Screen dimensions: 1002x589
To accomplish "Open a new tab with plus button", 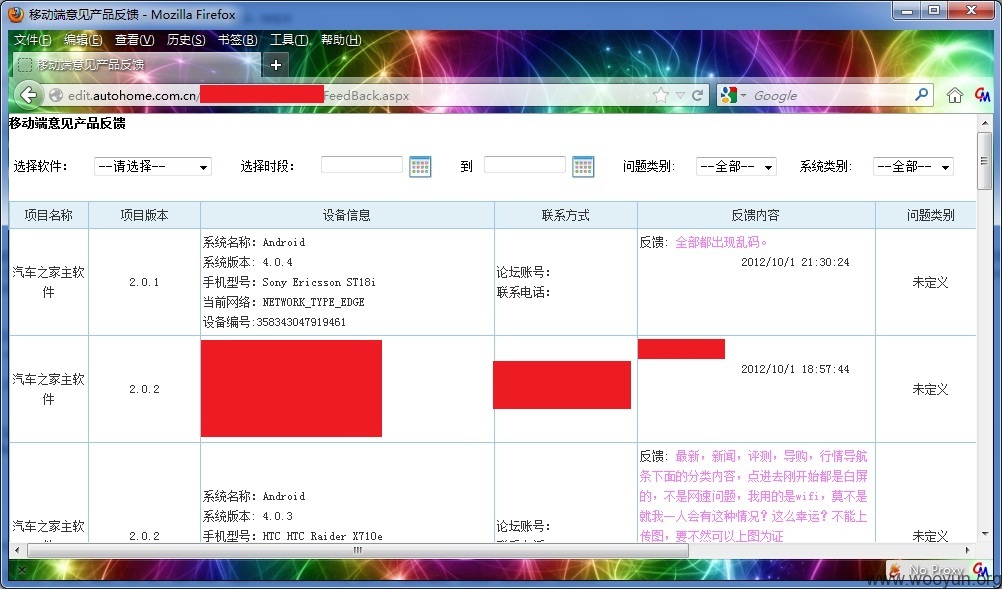I will click(275, 65).
